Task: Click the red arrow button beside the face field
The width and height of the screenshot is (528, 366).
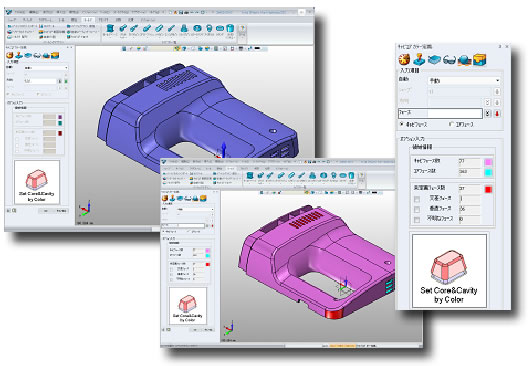Action: pyautogui.click(x=497, y=113)
